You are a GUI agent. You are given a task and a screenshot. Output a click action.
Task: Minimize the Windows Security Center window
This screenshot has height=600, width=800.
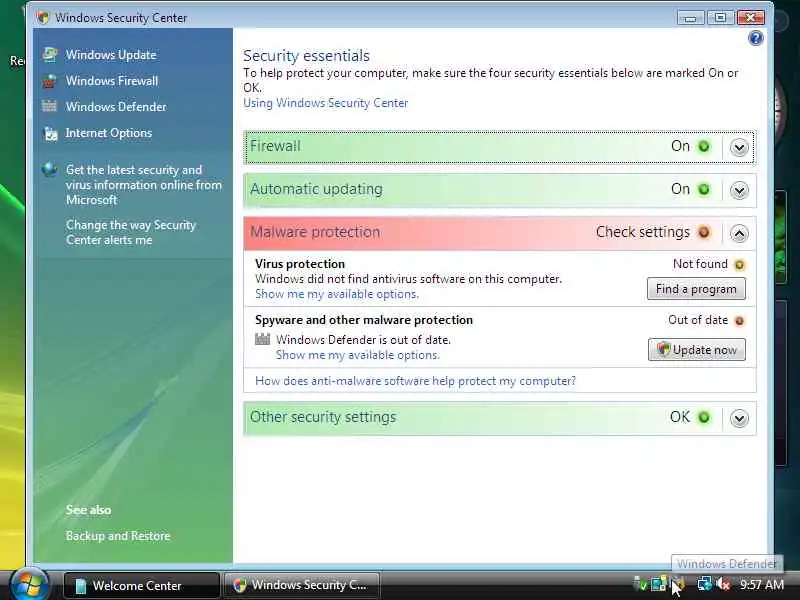pos(691,18)
